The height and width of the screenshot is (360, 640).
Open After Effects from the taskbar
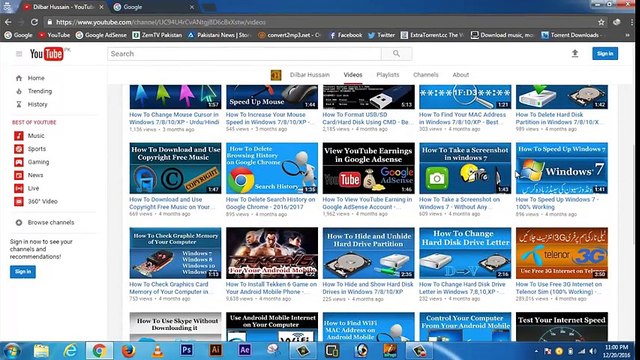click(244, 350)
